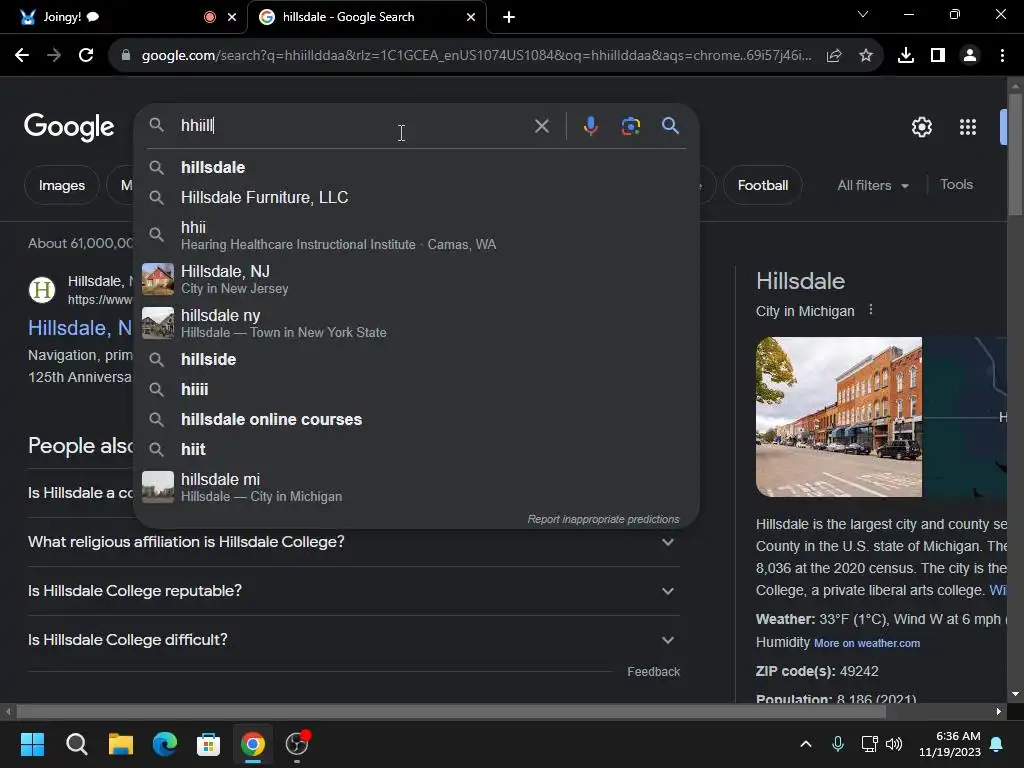This screenshot has width=1024, height=768.
Task: Reload the current page
Action: [86, 56]
